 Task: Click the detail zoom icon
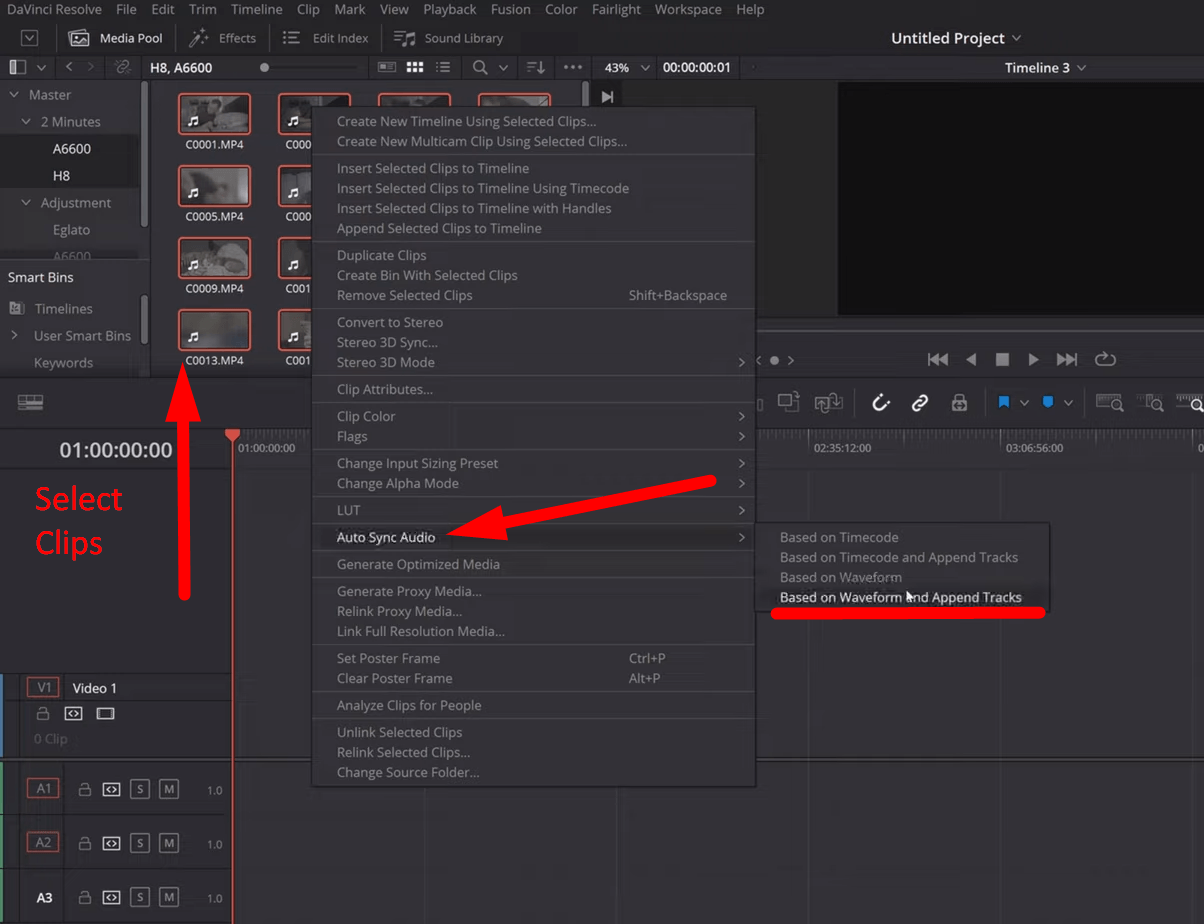click(x=1152, y=402)
